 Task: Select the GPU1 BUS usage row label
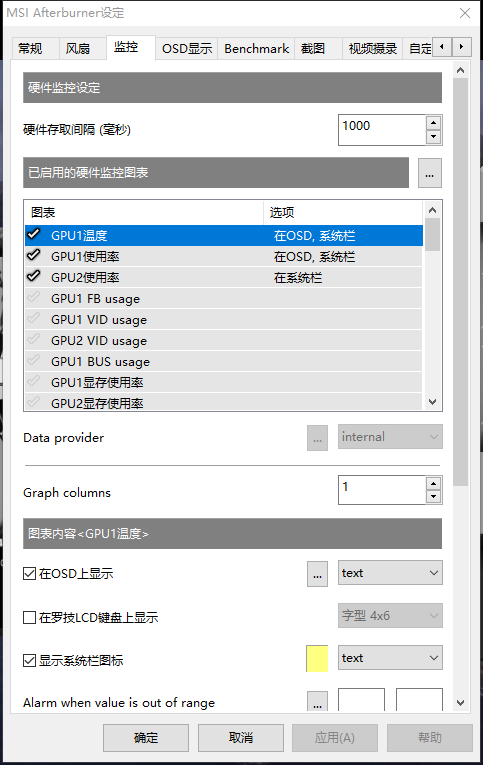(101, 362)
